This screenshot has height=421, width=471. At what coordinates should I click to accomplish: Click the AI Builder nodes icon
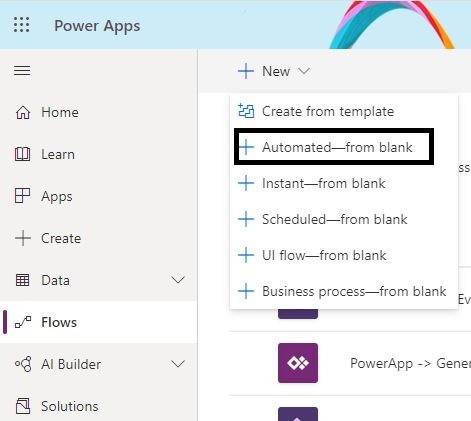(23, 364)
